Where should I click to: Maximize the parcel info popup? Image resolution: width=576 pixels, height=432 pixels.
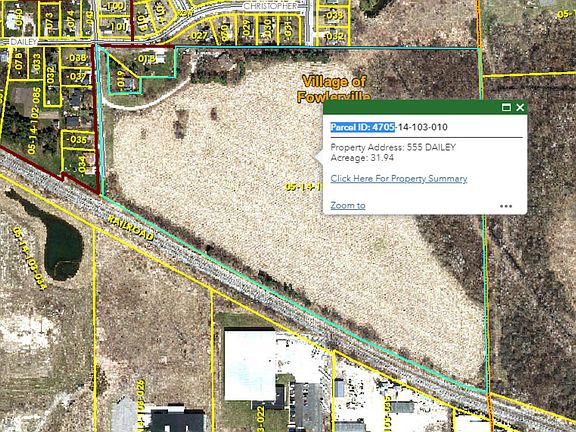click(506, 107)
